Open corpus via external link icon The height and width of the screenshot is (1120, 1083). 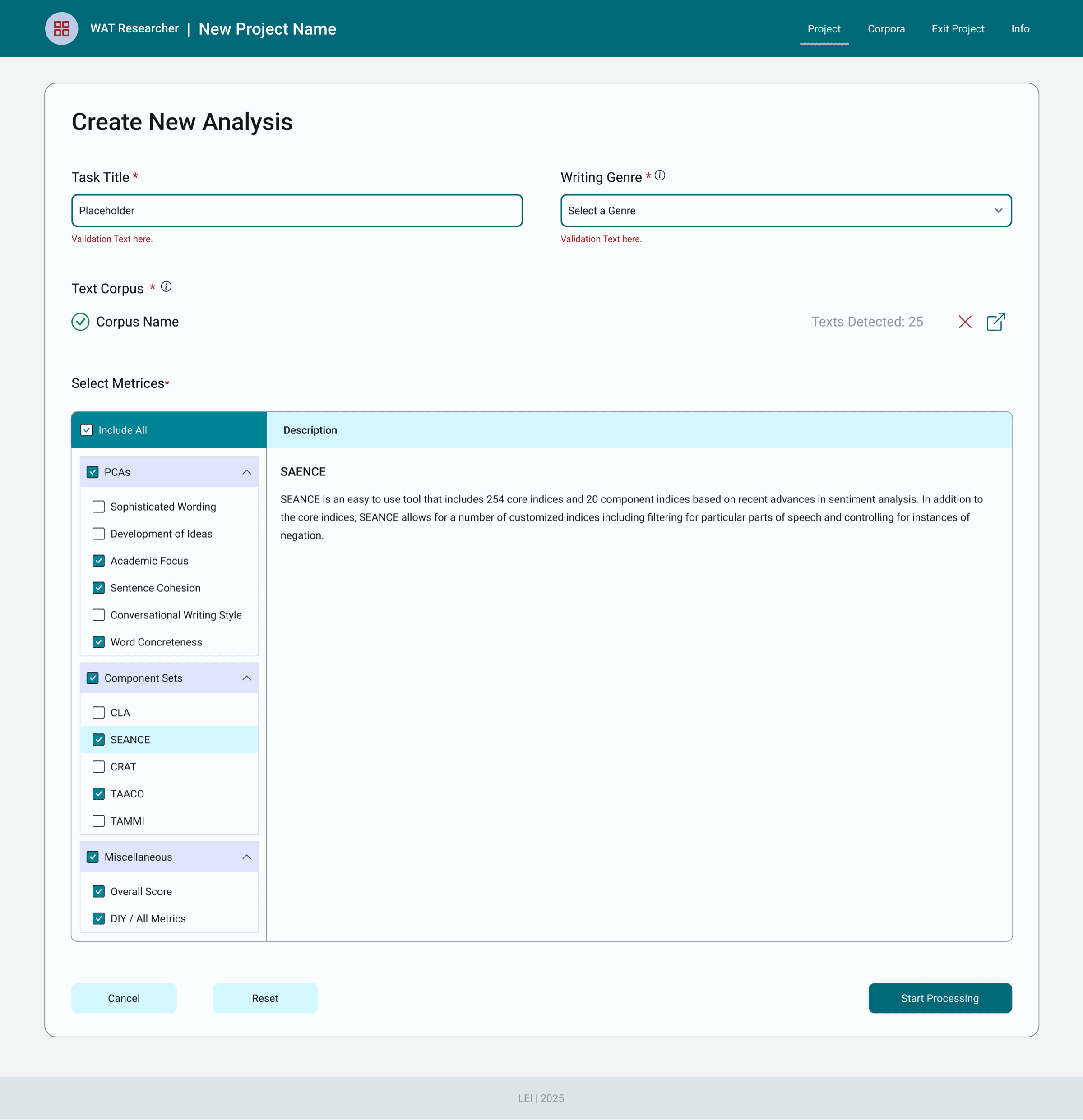coord(995,322)
